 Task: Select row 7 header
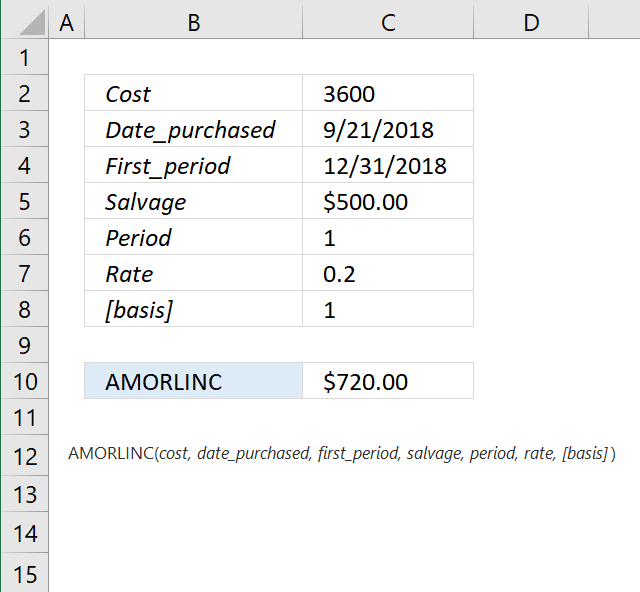point(24,273)
